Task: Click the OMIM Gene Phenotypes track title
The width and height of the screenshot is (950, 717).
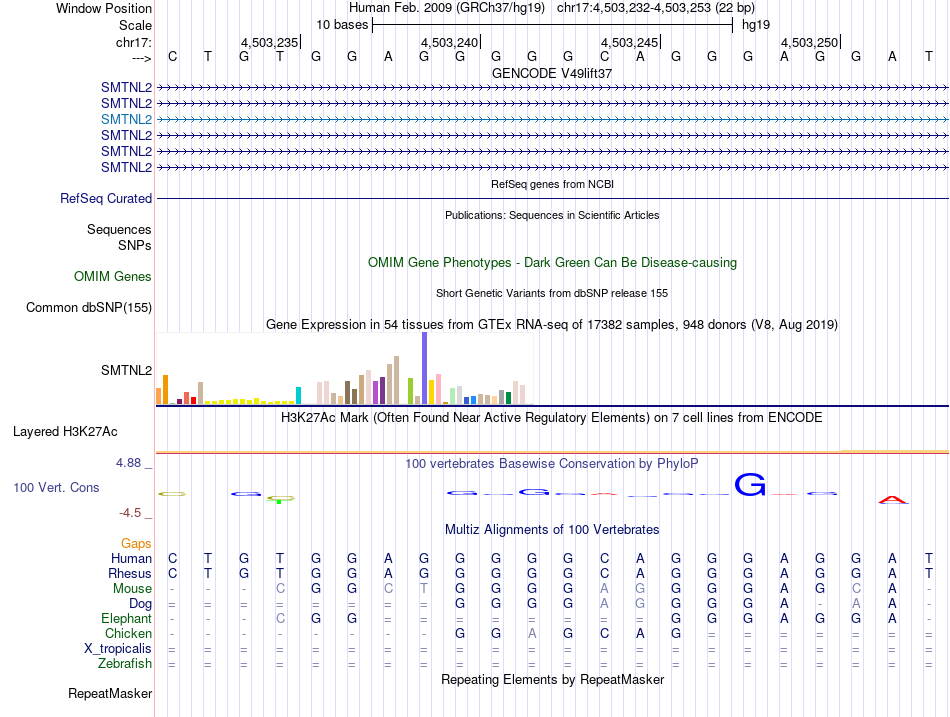Action: pyautogui.click(x=552, y=262)
